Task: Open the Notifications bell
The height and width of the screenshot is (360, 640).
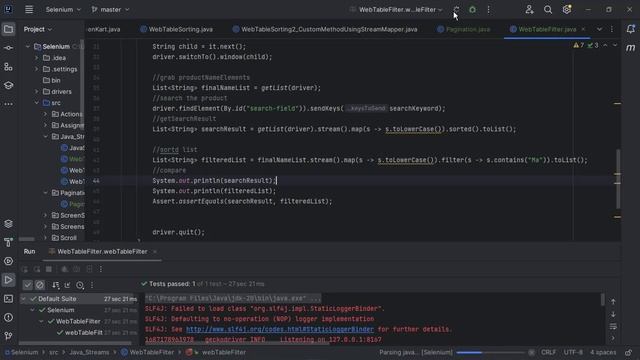Action: pyautogui.click(x=631, y=29)
